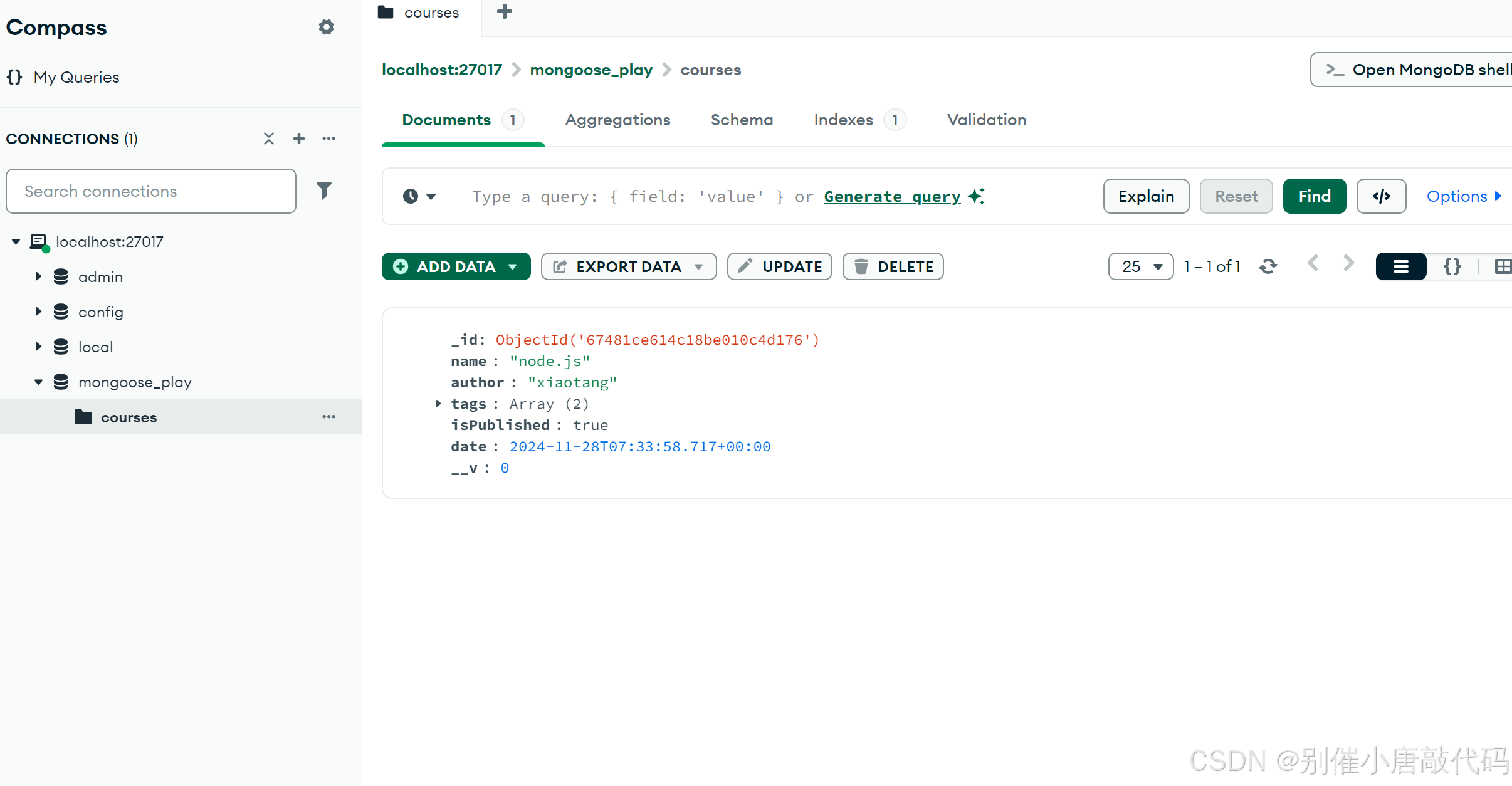Screen dimensions: 1512x786
Task: Switch to the Schema tab
Action: pyautogui.click(x=742, y=120)
